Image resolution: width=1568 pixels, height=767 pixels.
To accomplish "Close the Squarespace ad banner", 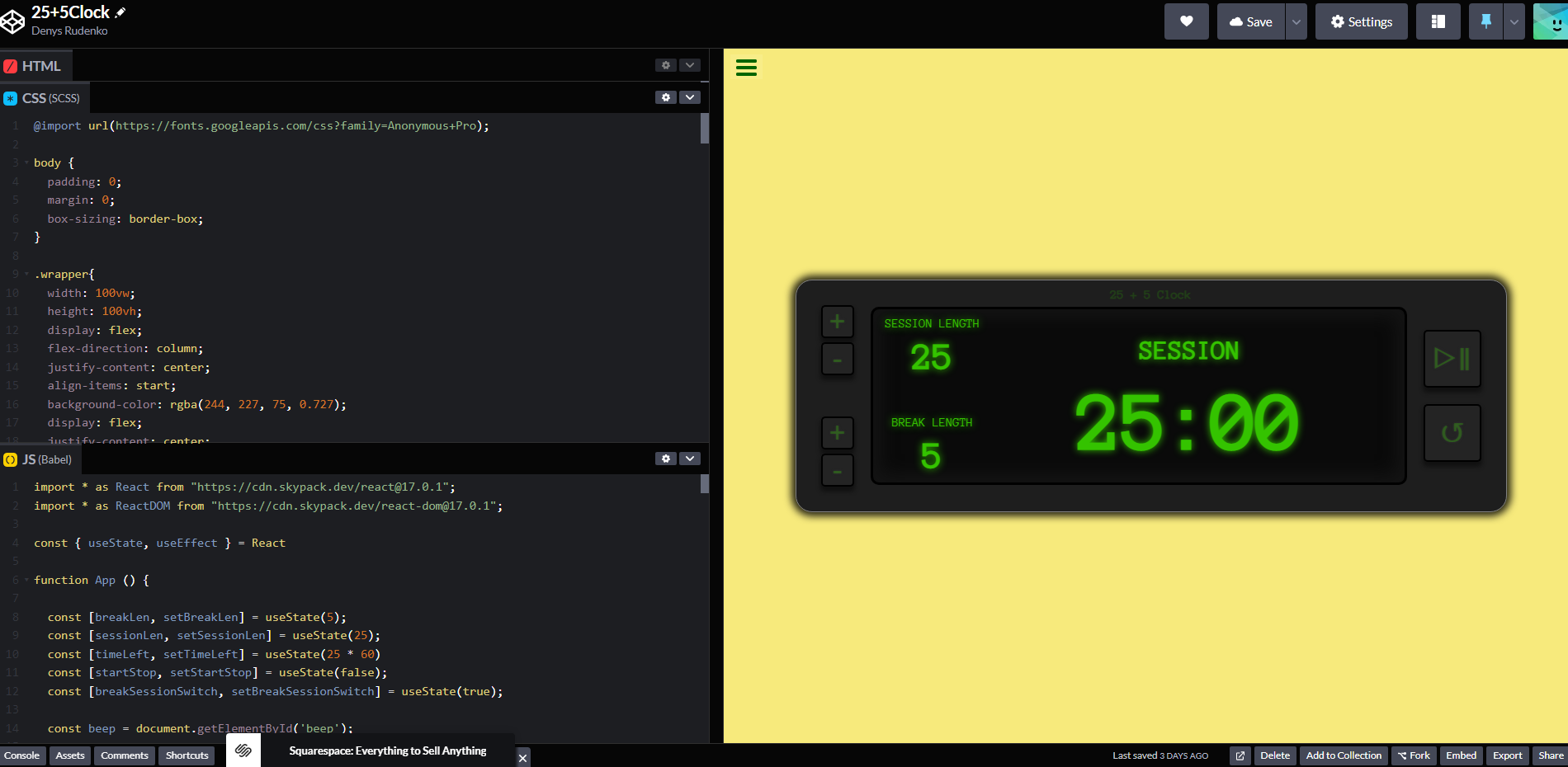I will coord(522,758).
